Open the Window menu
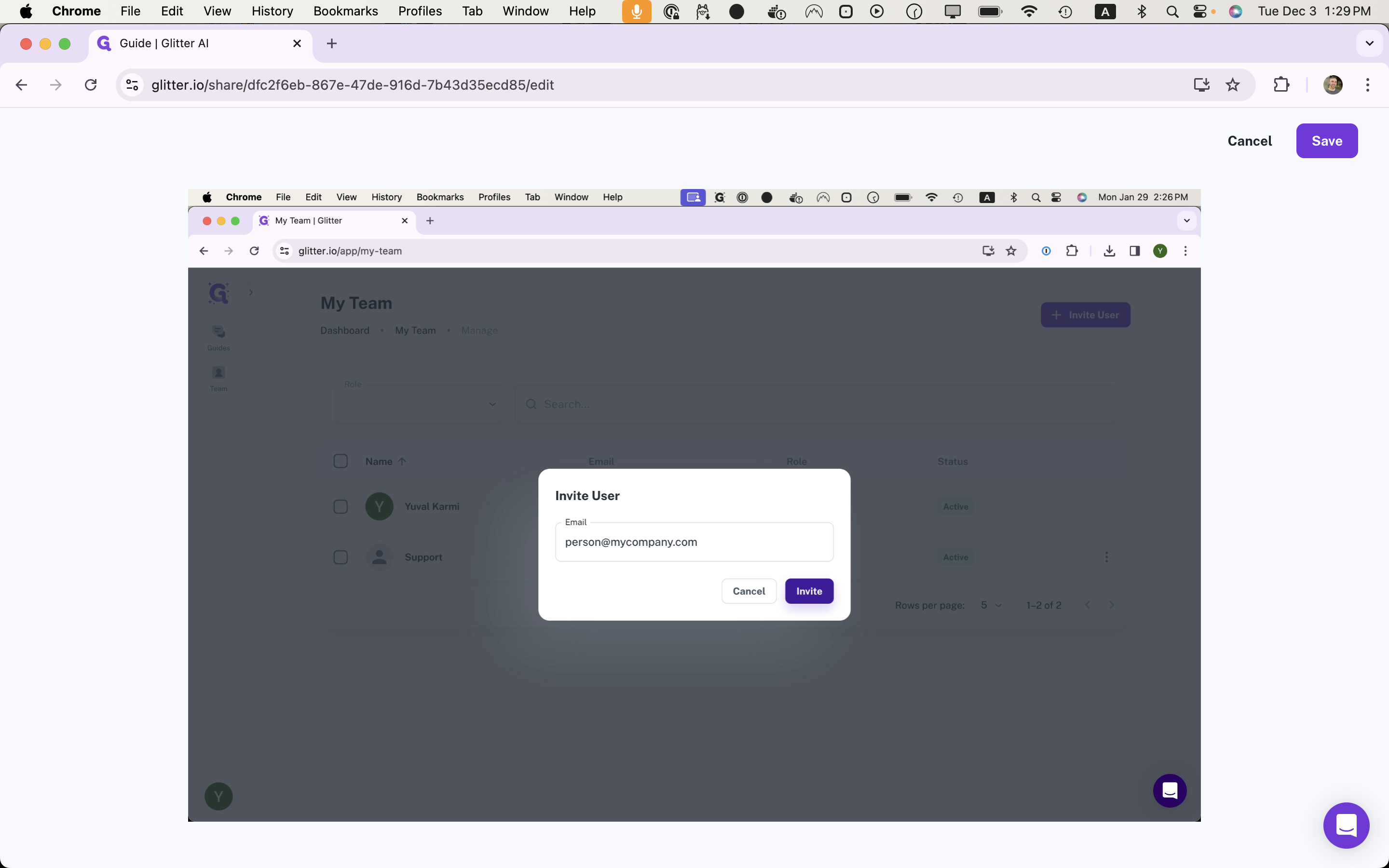Image resolution: width=1389 pixels, height=868 pixels. pos(525,11)
